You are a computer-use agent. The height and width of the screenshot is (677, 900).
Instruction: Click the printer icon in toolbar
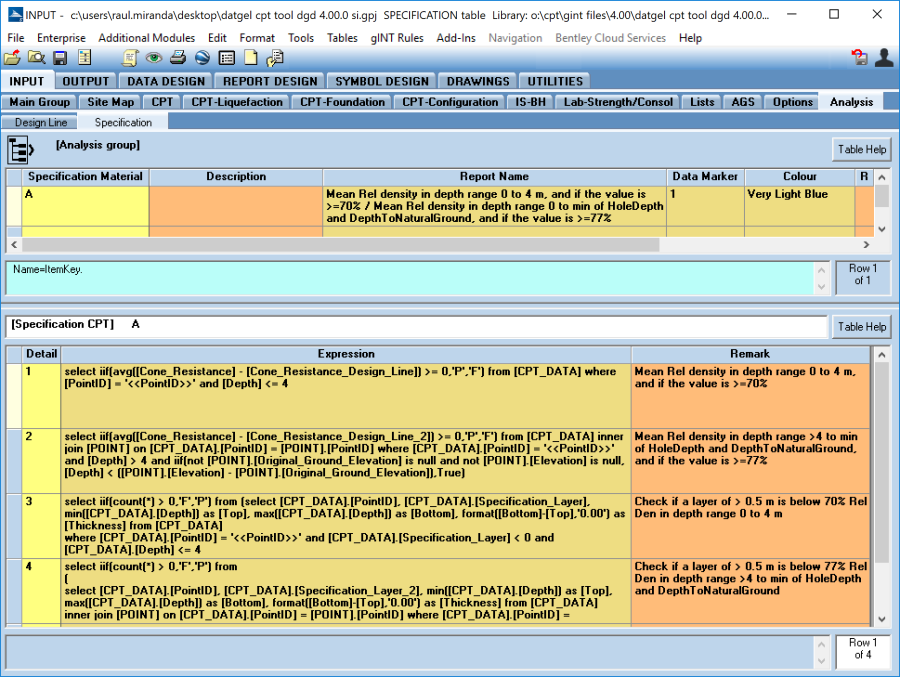coord(177,58)
